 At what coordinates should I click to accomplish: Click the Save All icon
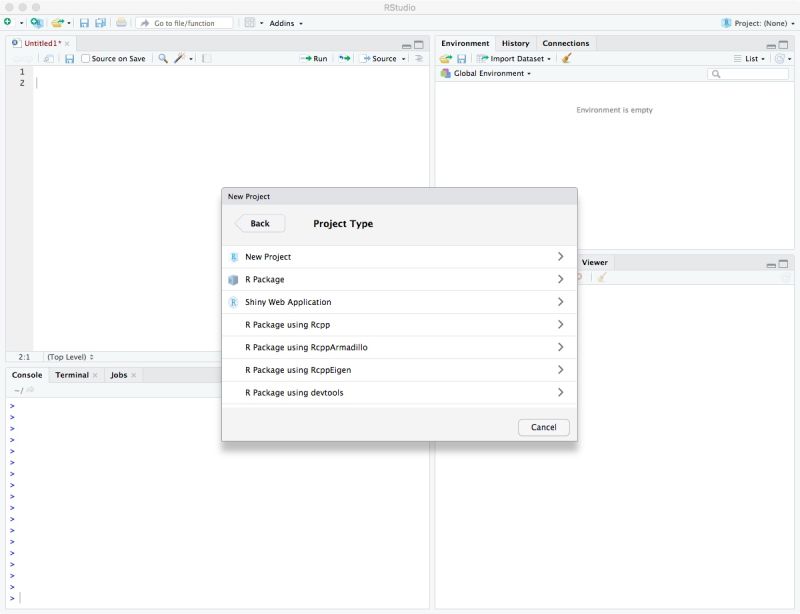[x=101, y=23]
